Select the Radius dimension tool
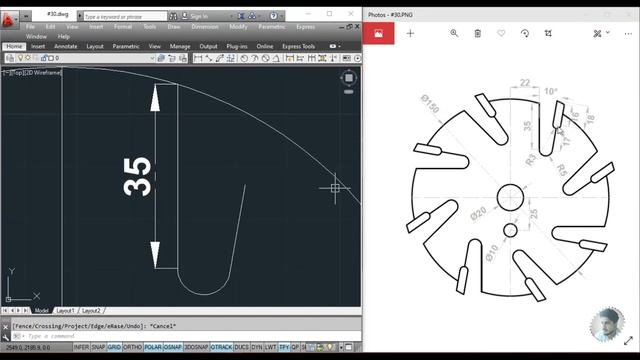 (244, 58)
